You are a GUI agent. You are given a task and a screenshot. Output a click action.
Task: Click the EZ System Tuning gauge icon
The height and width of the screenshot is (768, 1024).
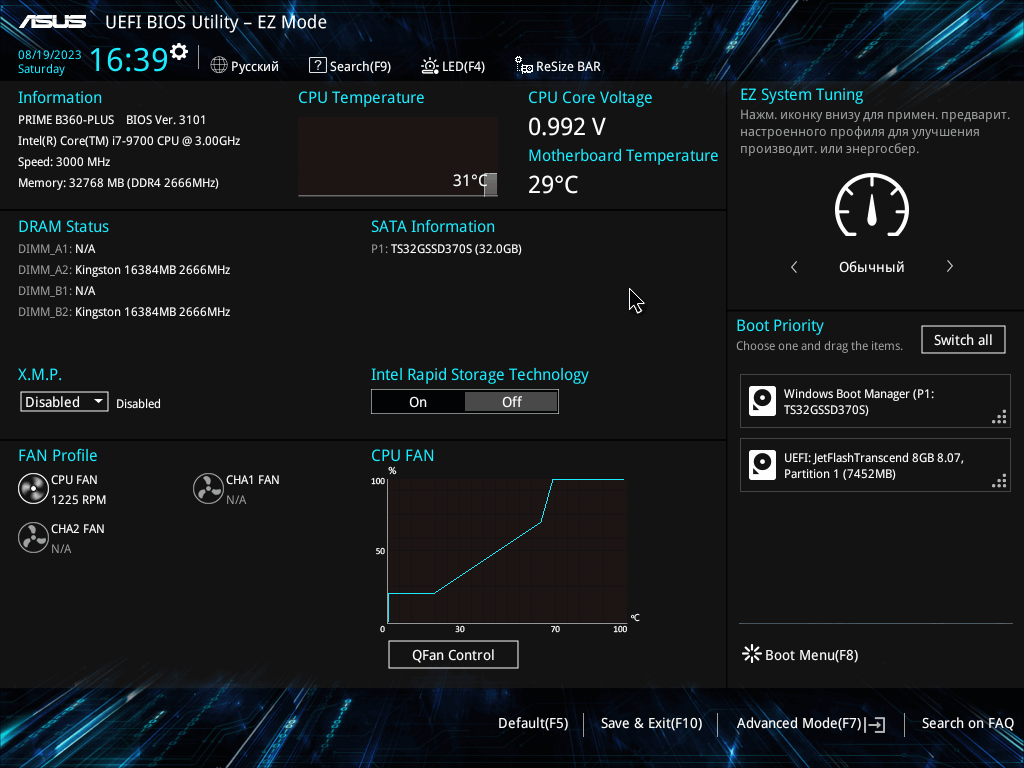[x=872, y=205]
